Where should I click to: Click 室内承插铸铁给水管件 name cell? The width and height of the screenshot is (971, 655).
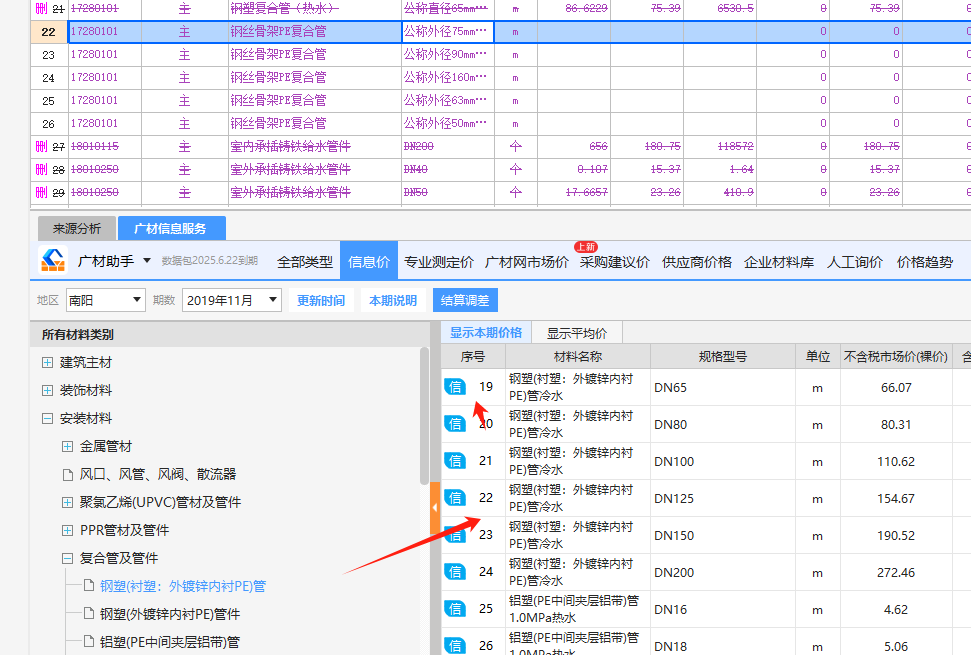[x=315, y=146]
